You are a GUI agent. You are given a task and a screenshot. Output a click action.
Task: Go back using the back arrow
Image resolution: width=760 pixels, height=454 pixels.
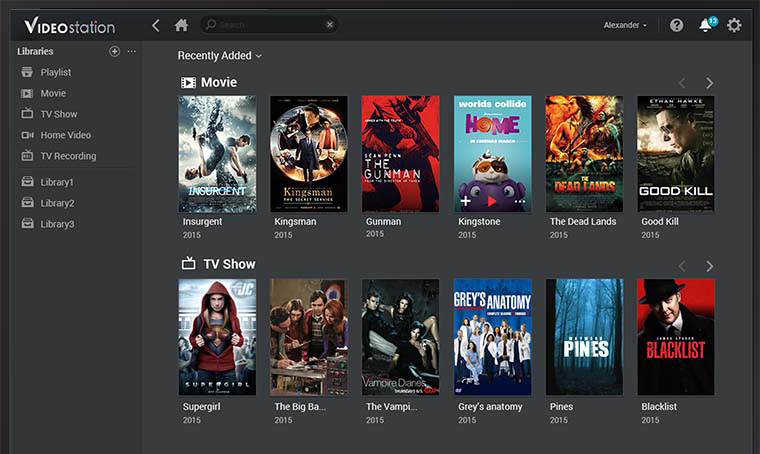click(x=155, y=25)
